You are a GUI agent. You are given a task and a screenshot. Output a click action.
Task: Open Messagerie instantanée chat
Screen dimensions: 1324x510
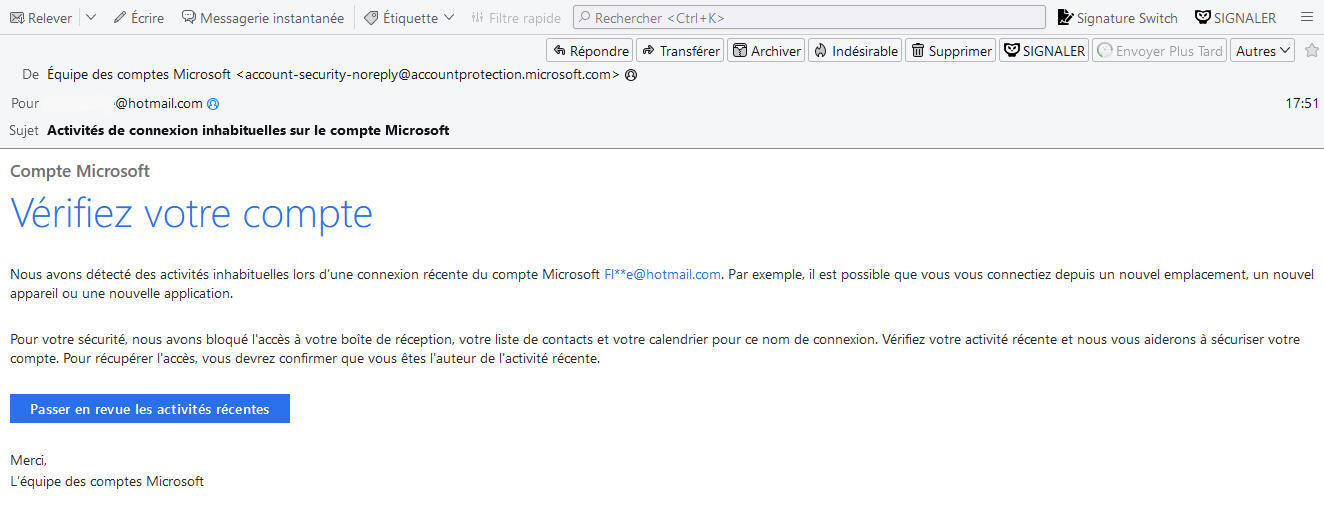tap(262, 18)
